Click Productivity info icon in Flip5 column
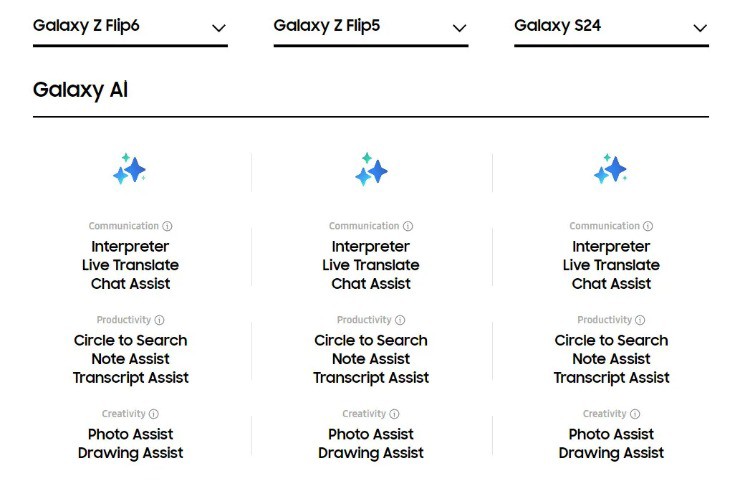This screenshot has height=481, width=740. (400, 320)
